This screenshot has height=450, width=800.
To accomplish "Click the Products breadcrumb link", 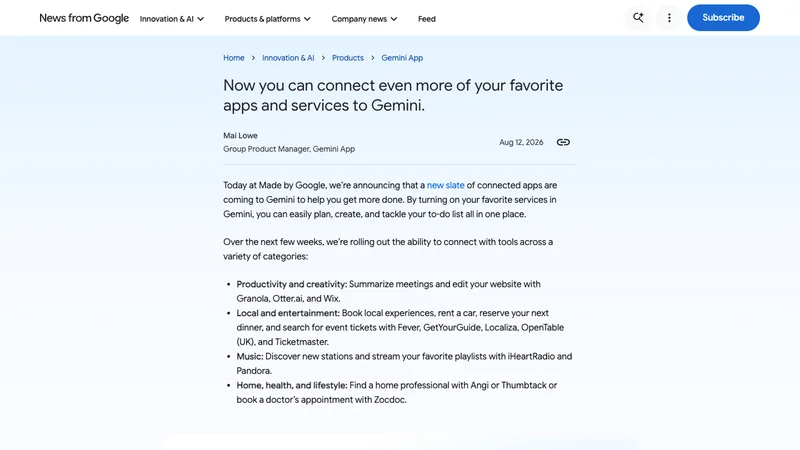I will 348,58.
